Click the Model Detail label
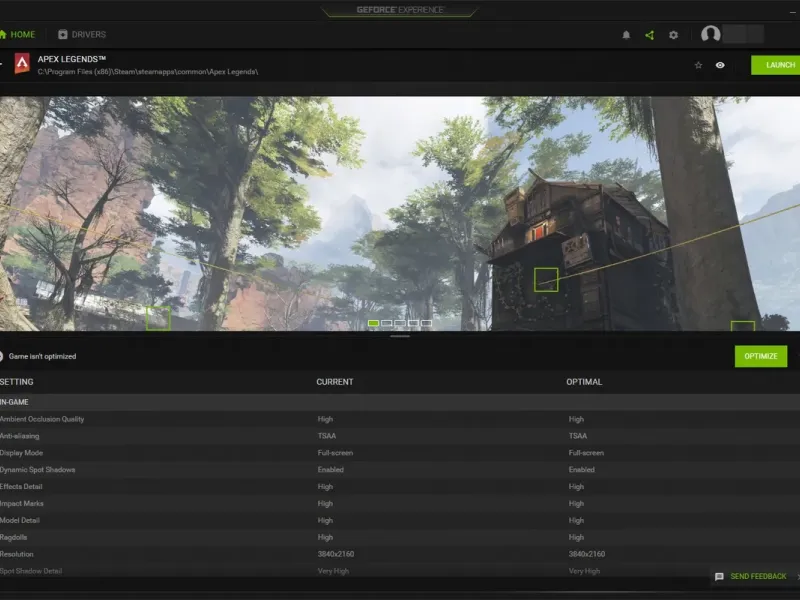Viewport: 800px width, 600px height. [19, 520]
